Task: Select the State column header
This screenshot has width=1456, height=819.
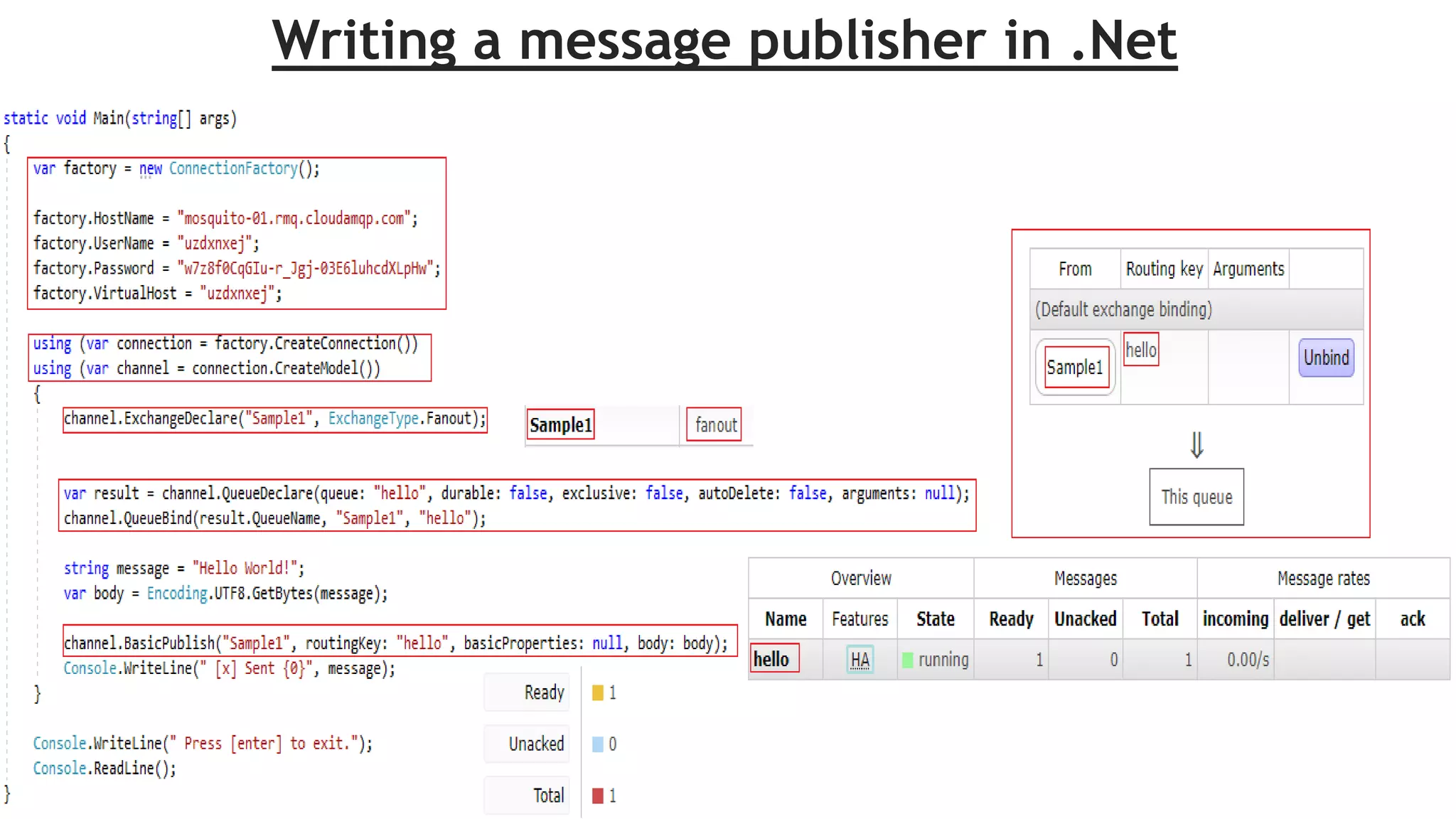Action: [936, 619]
